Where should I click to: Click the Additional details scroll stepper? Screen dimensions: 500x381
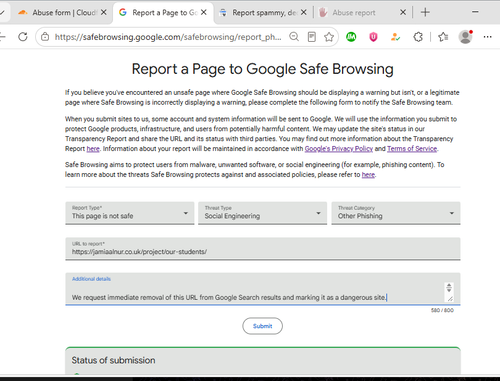tap(449, 287)
